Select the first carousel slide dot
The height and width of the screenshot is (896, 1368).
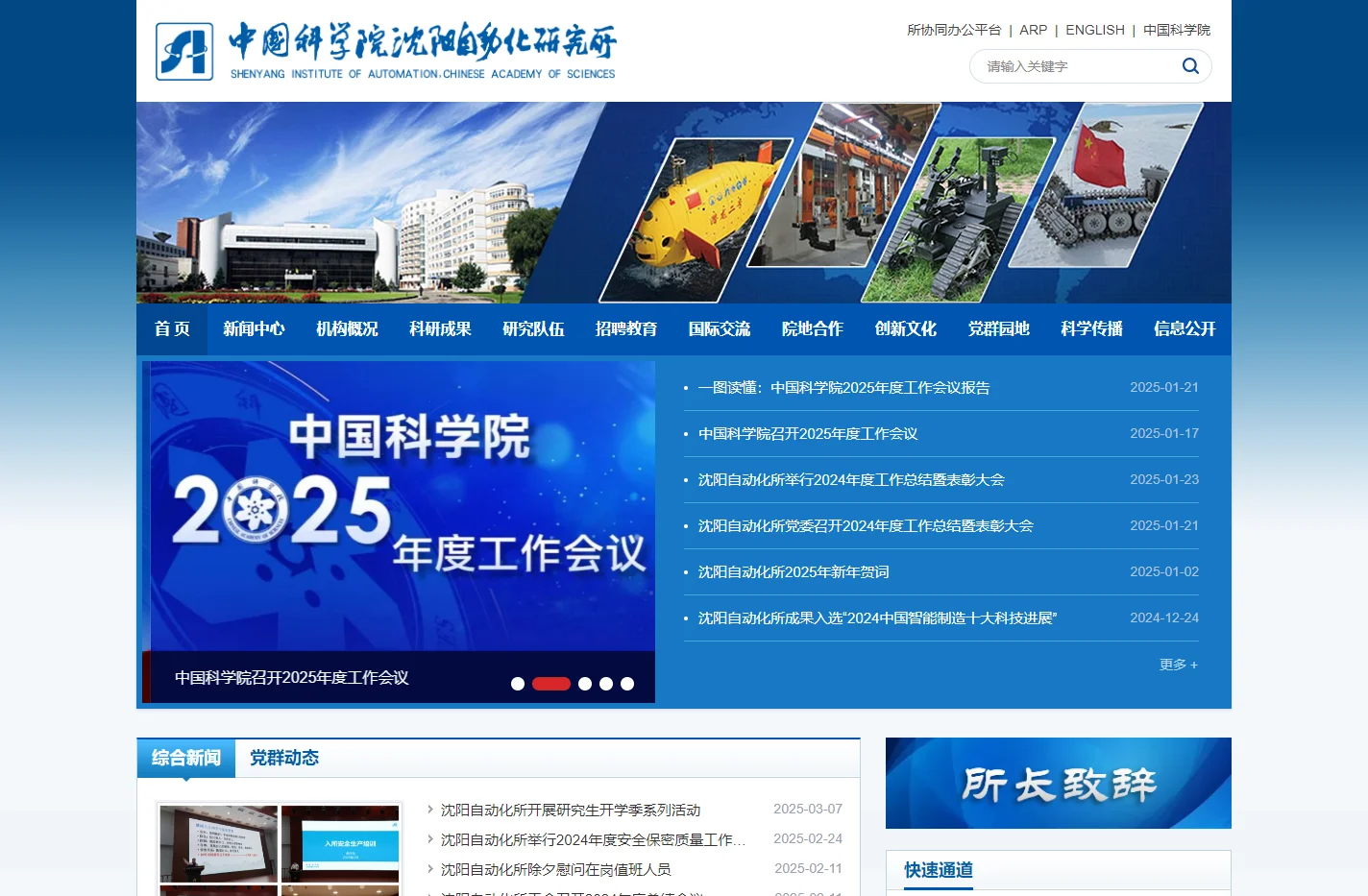[518, 684]
